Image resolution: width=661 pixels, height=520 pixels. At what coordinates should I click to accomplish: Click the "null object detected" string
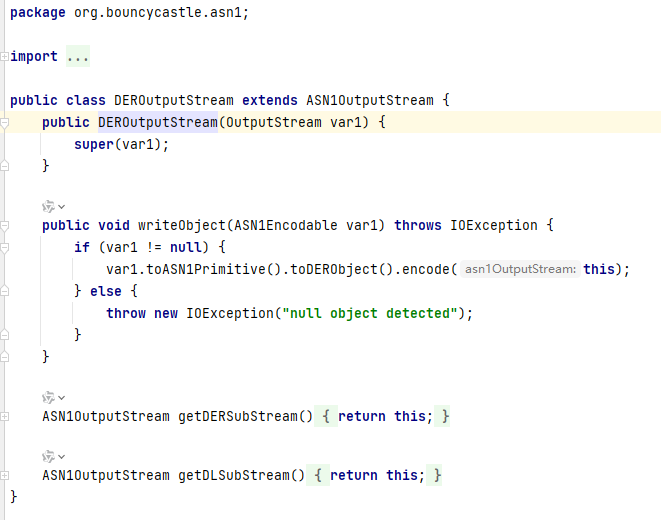[370, 314]
